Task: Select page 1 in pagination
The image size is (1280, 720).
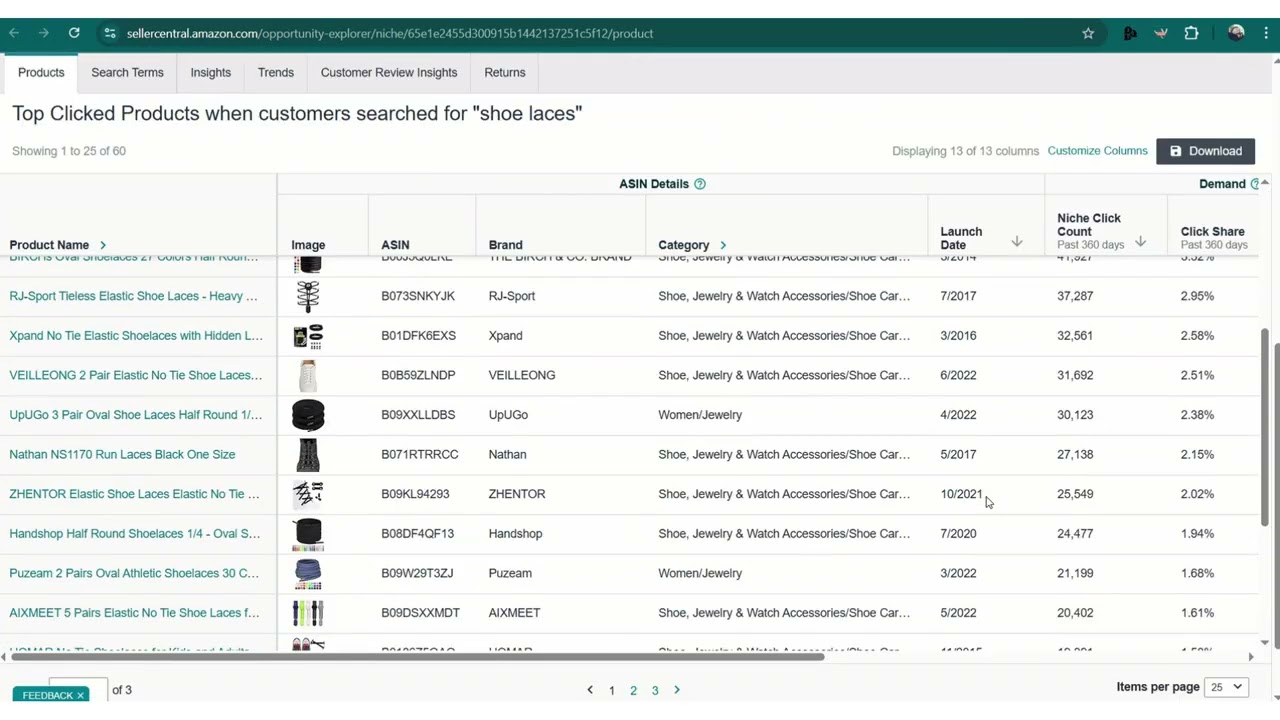Action: (x=611, y=690)
